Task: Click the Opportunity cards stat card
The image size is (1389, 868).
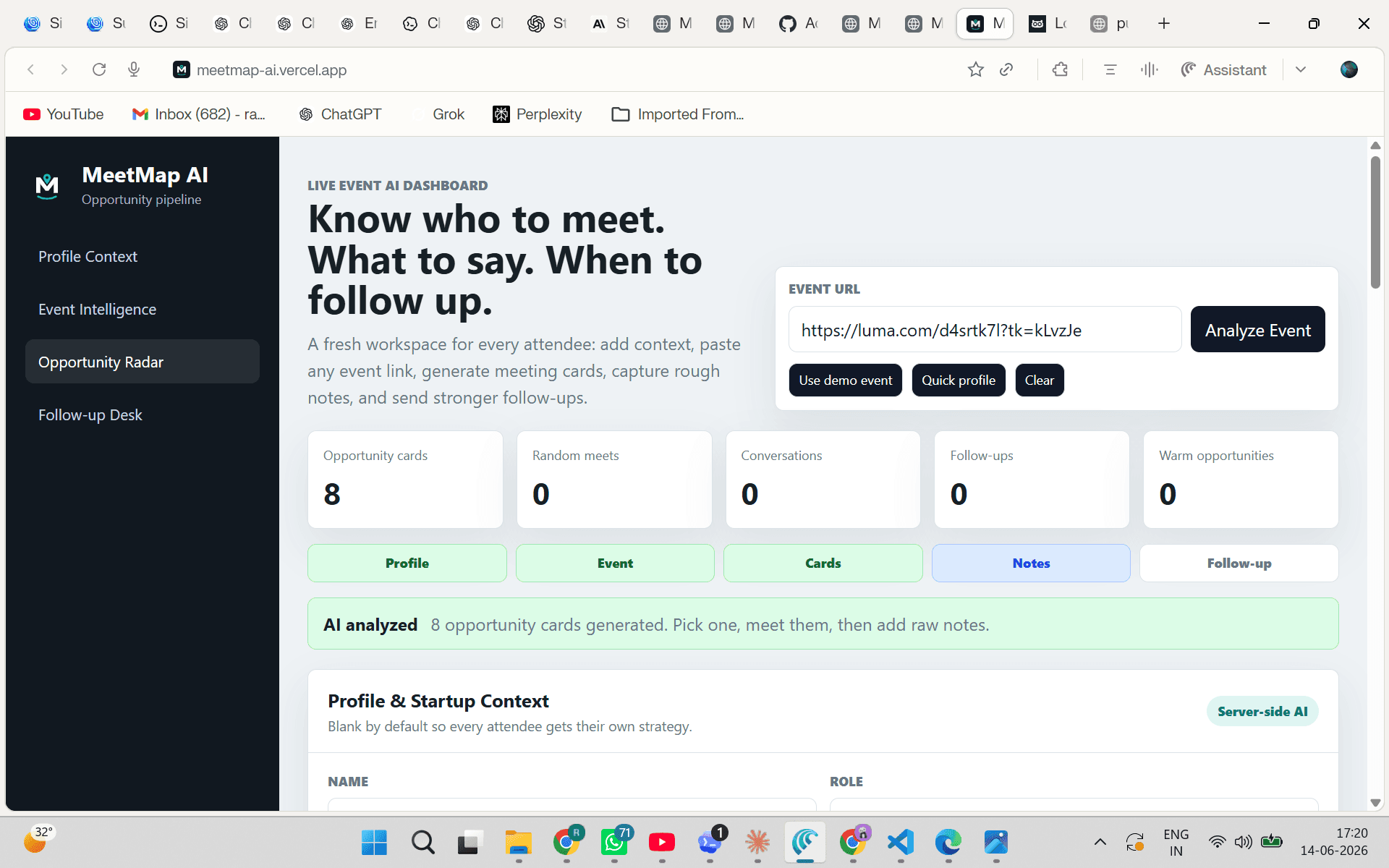Action: point(405,480)
